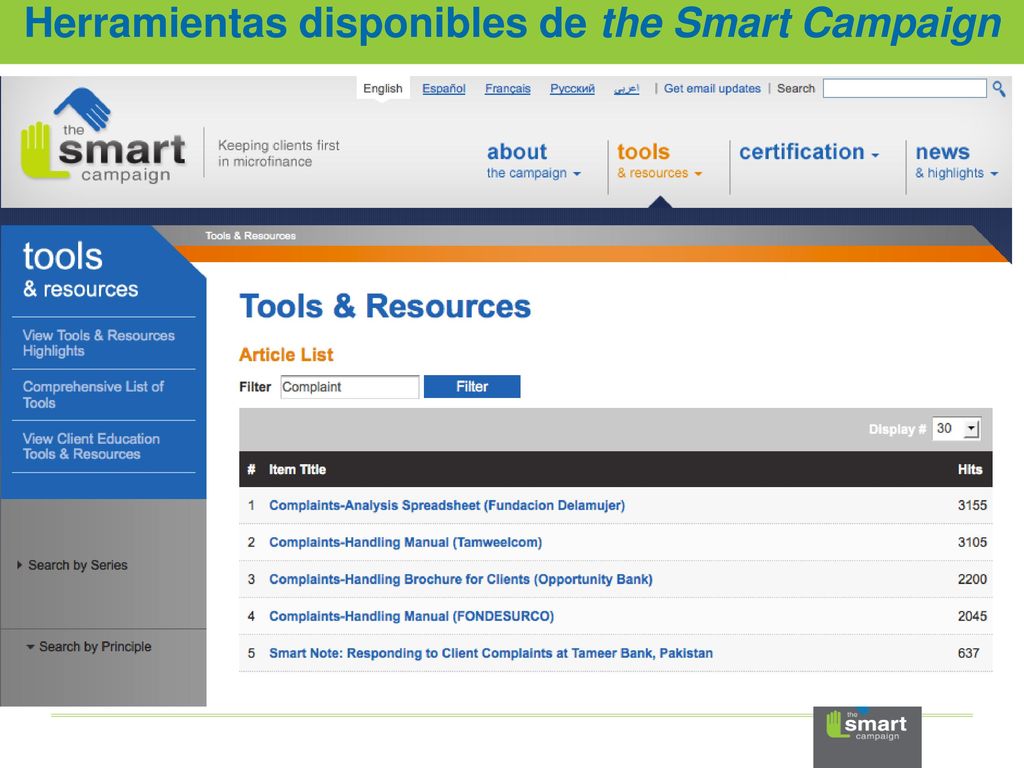Click the blue Filter button

(x=472, y=387)
